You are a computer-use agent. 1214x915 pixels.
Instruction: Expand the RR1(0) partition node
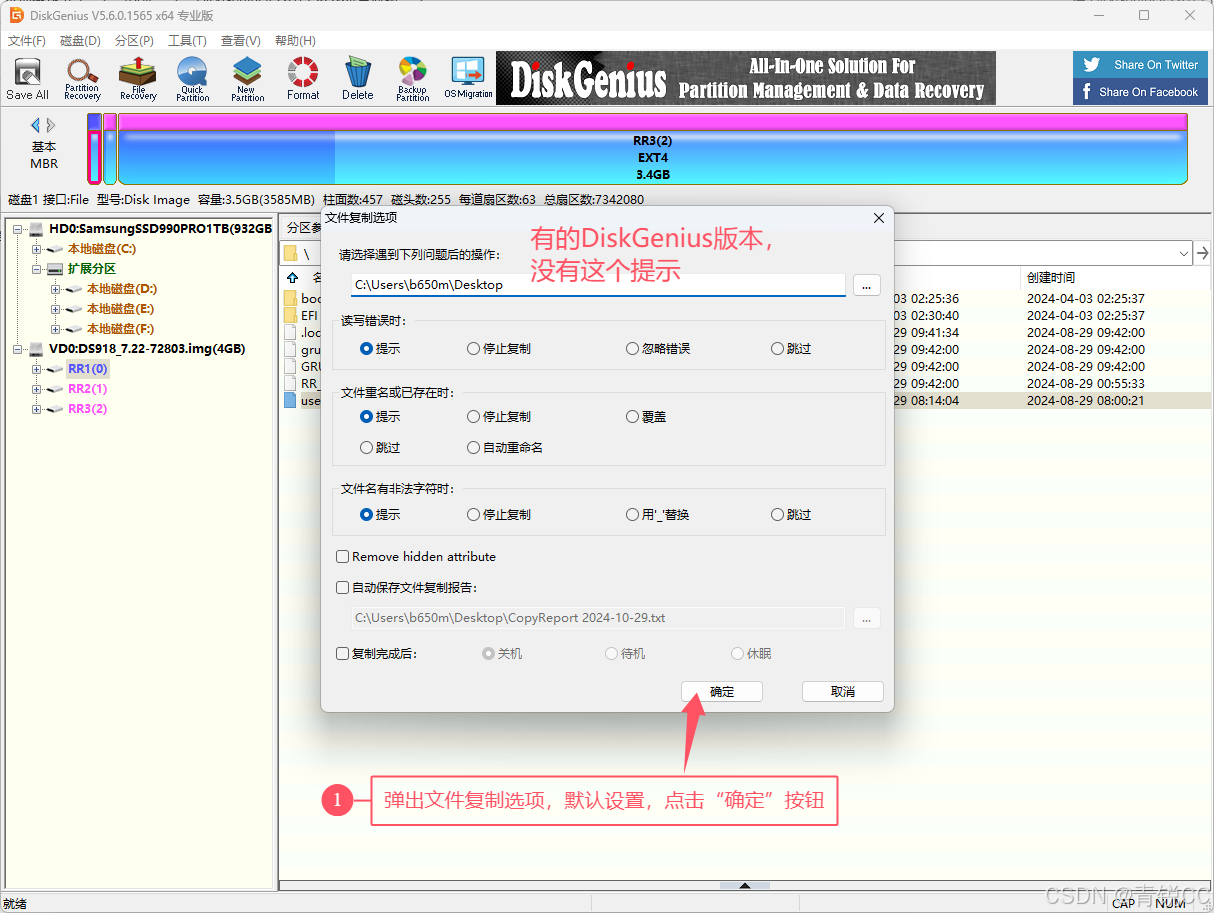[37, 369]
